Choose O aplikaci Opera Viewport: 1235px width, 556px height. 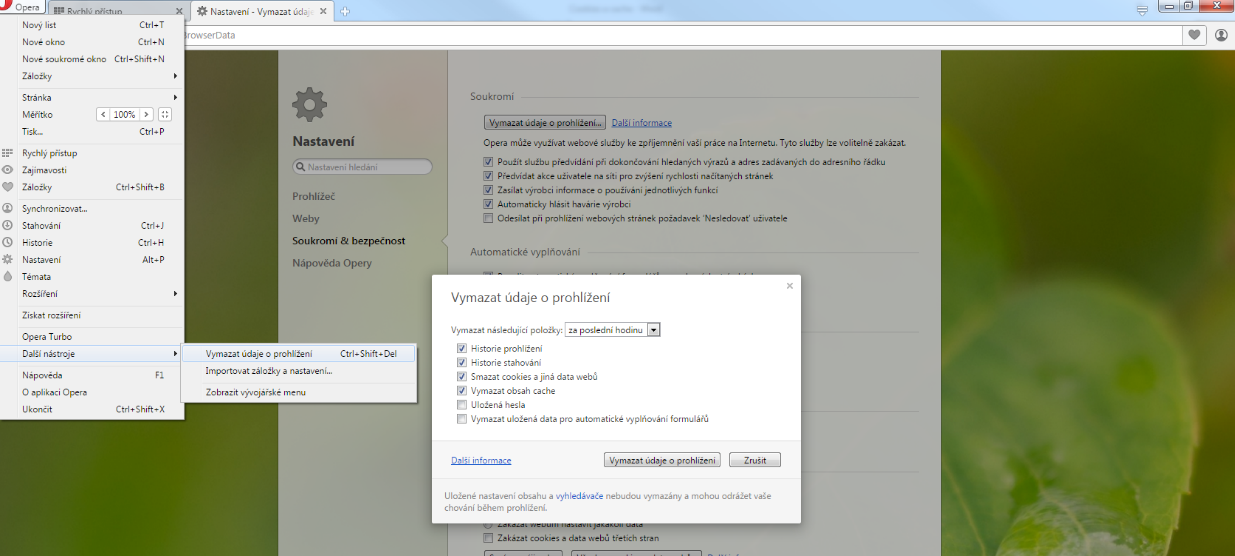(92, 392)
